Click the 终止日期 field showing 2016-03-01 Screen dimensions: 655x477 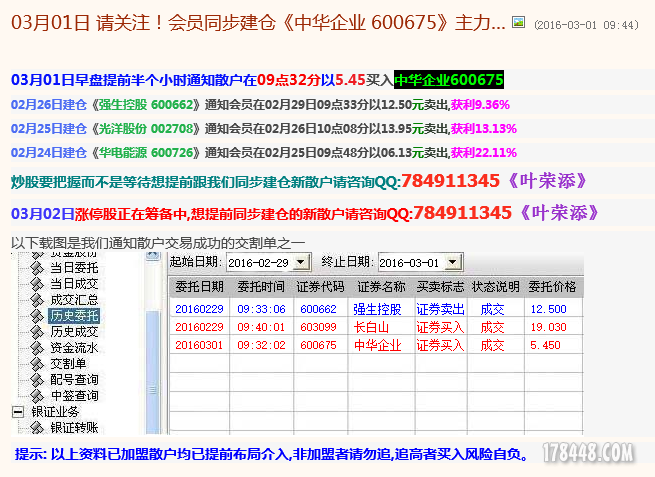coord(420,262)
